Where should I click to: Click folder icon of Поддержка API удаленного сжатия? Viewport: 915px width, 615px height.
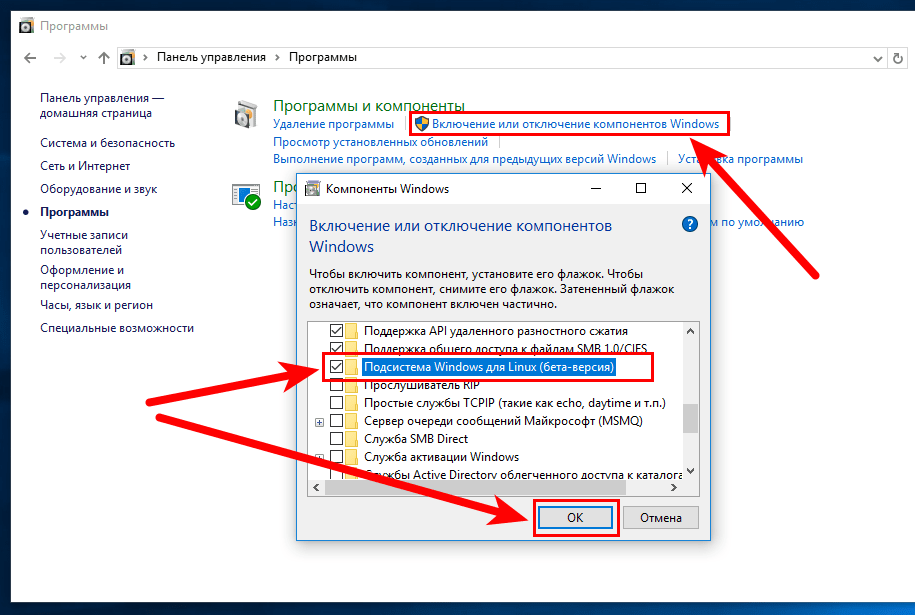tap(351, 331)
